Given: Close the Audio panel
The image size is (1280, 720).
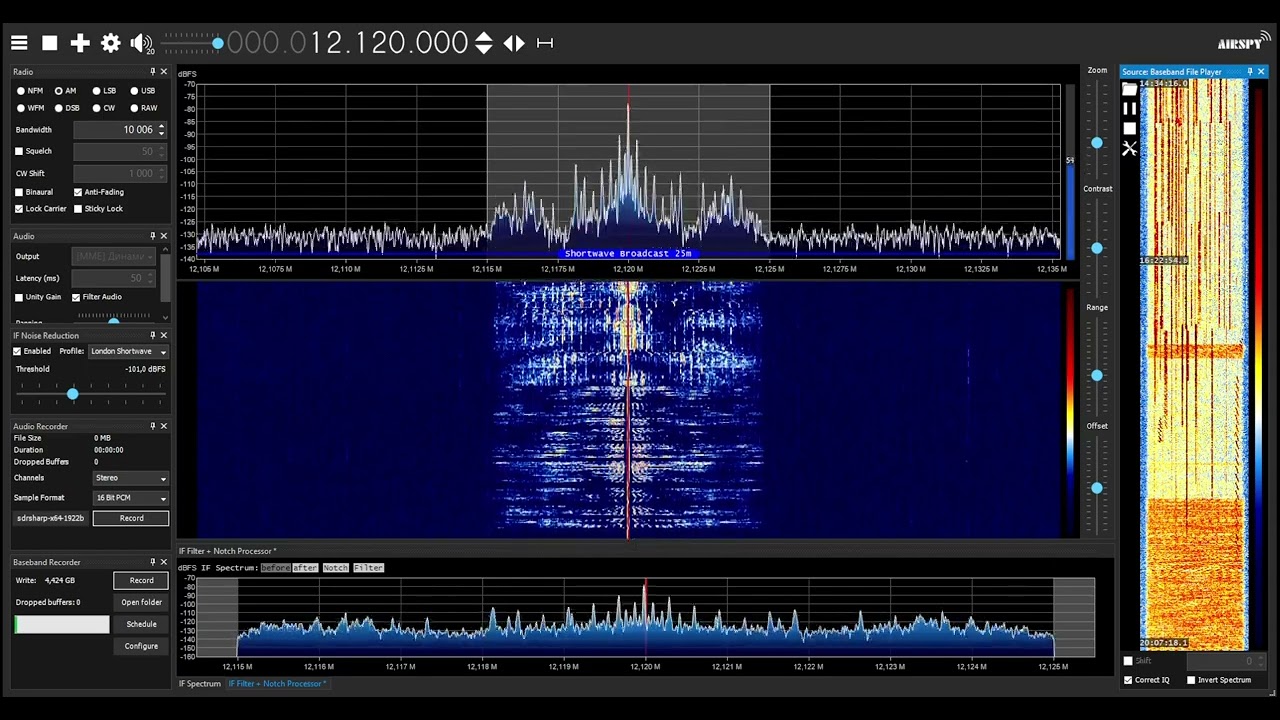Looking at the screenshot, I should [x=164, y=236].
